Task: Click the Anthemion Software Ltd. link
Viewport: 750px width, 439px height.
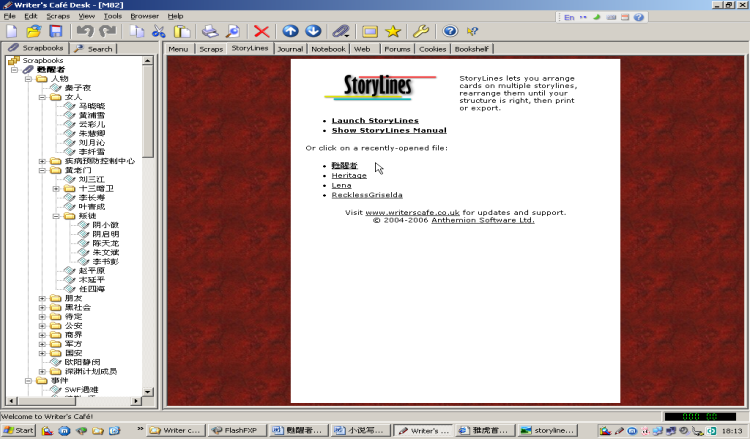Action: pos(483,220)
